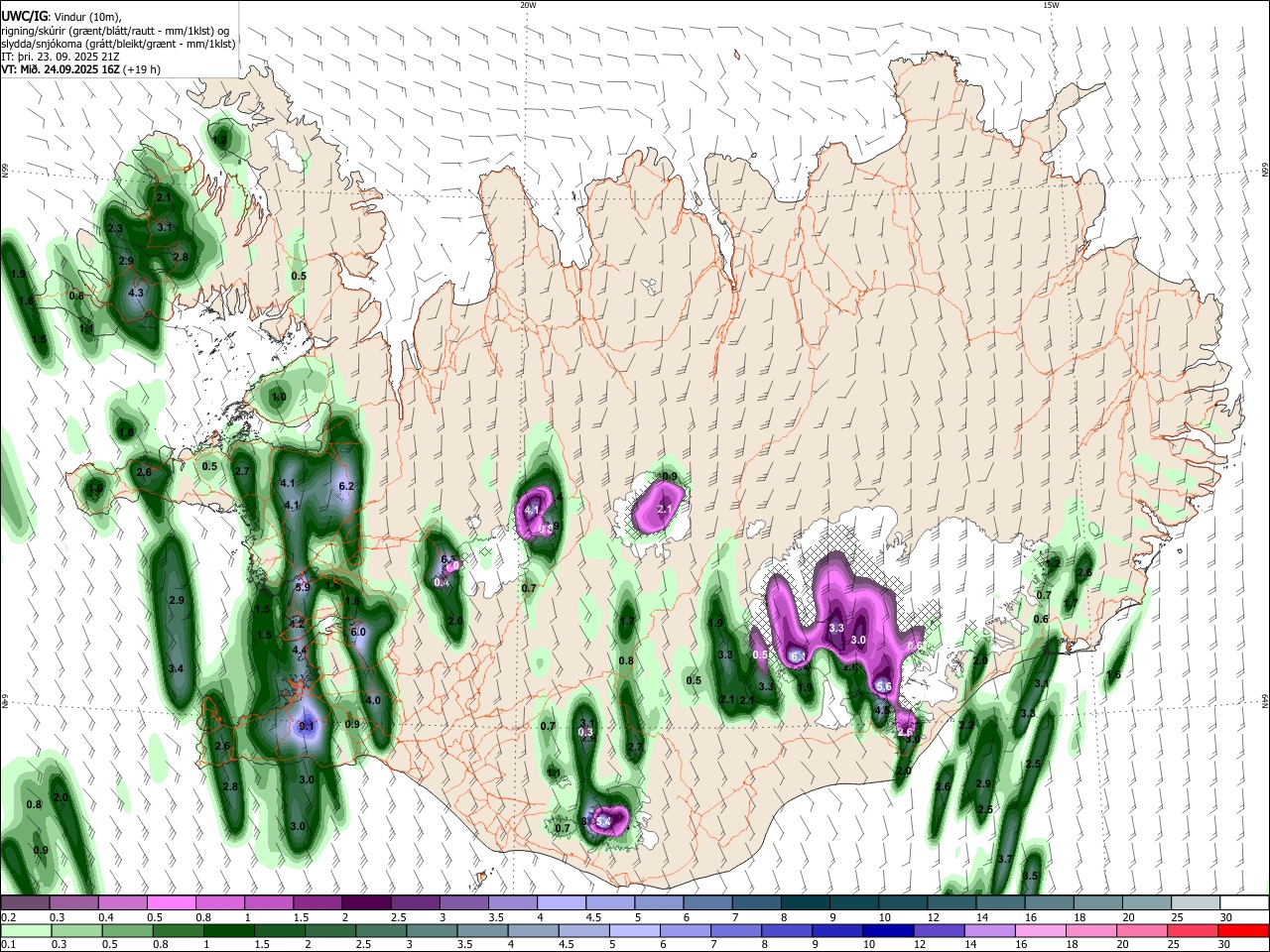Choose the pale grey swatch starting at 25 in the upper scale
The image size is (1270, 952).
[1195, 902]
